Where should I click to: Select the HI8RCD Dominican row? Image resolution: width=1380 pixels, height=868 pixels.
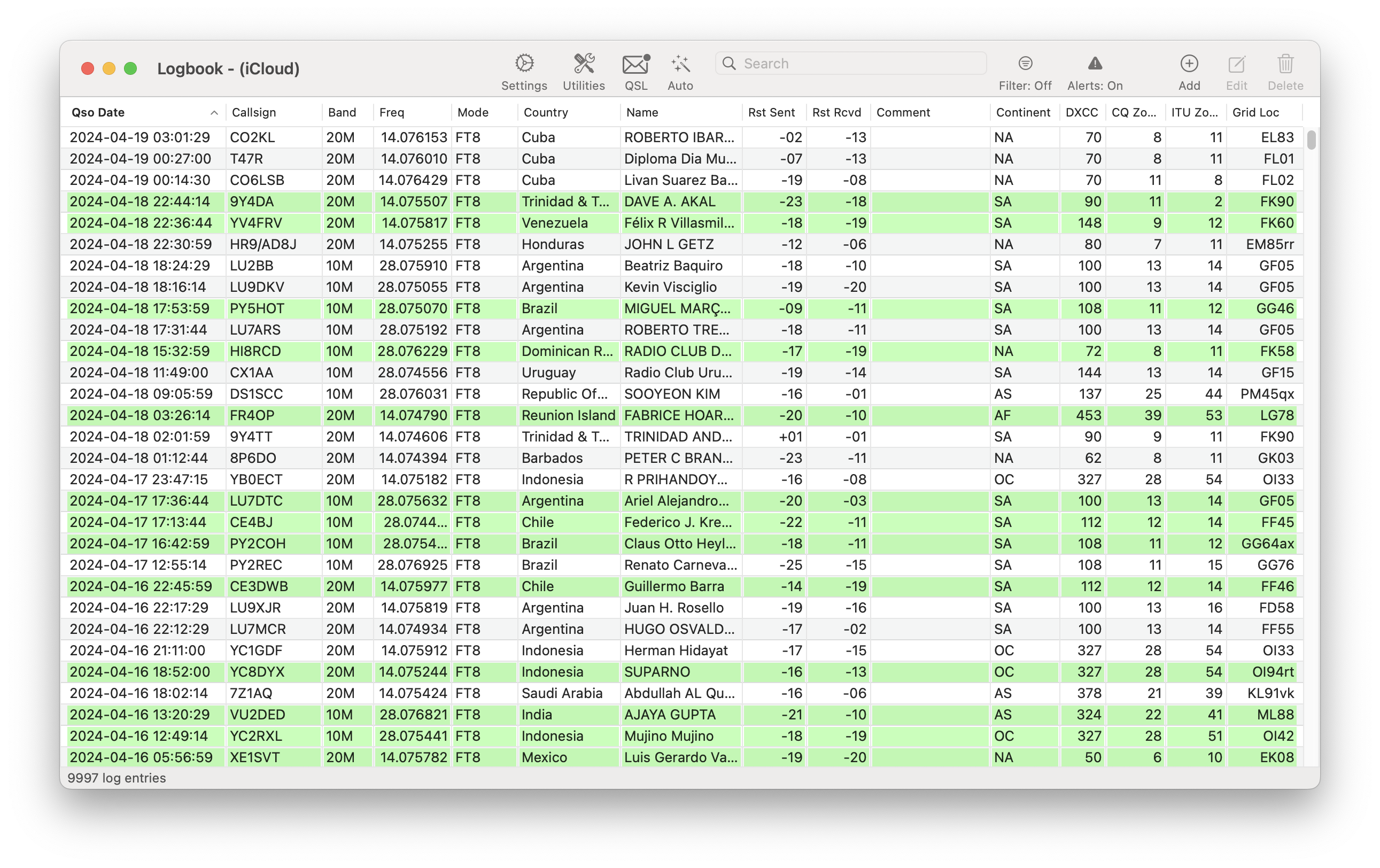coord(681,351)
